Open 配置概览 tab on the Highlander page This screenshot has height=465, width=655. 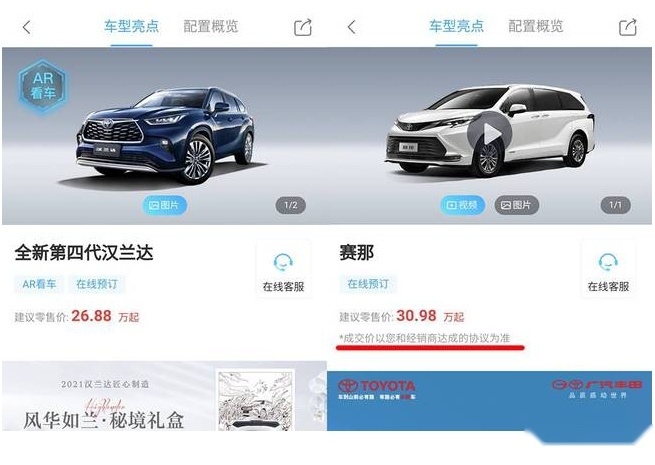pyautogui.click(x=211, y=26)
